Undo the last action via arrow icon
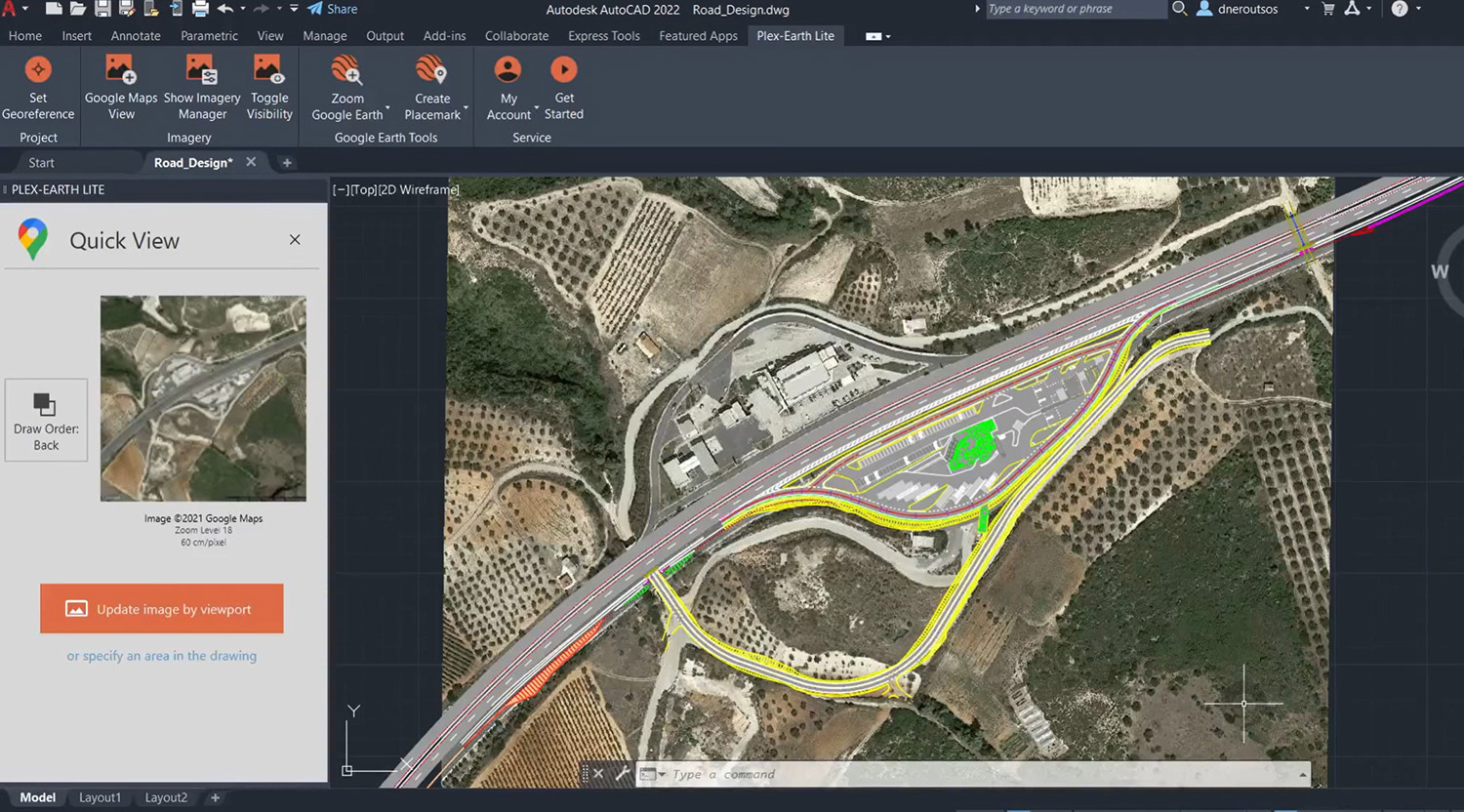Viewport: 1464px width, 812px height. (225, 9)
